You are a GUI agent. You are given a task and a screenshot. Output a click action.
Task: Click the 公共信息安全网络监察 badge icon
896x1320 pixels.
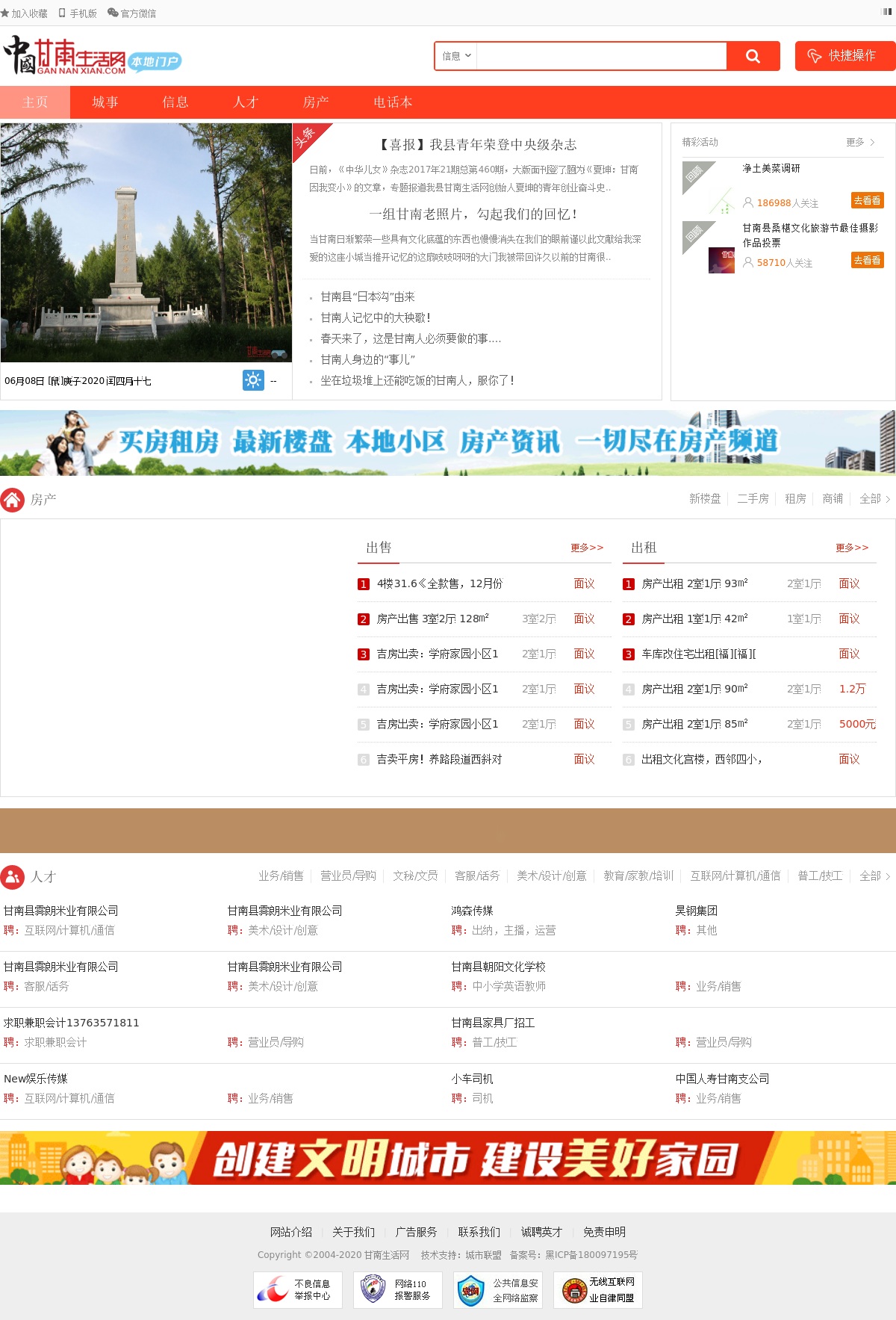[498, 1290]
